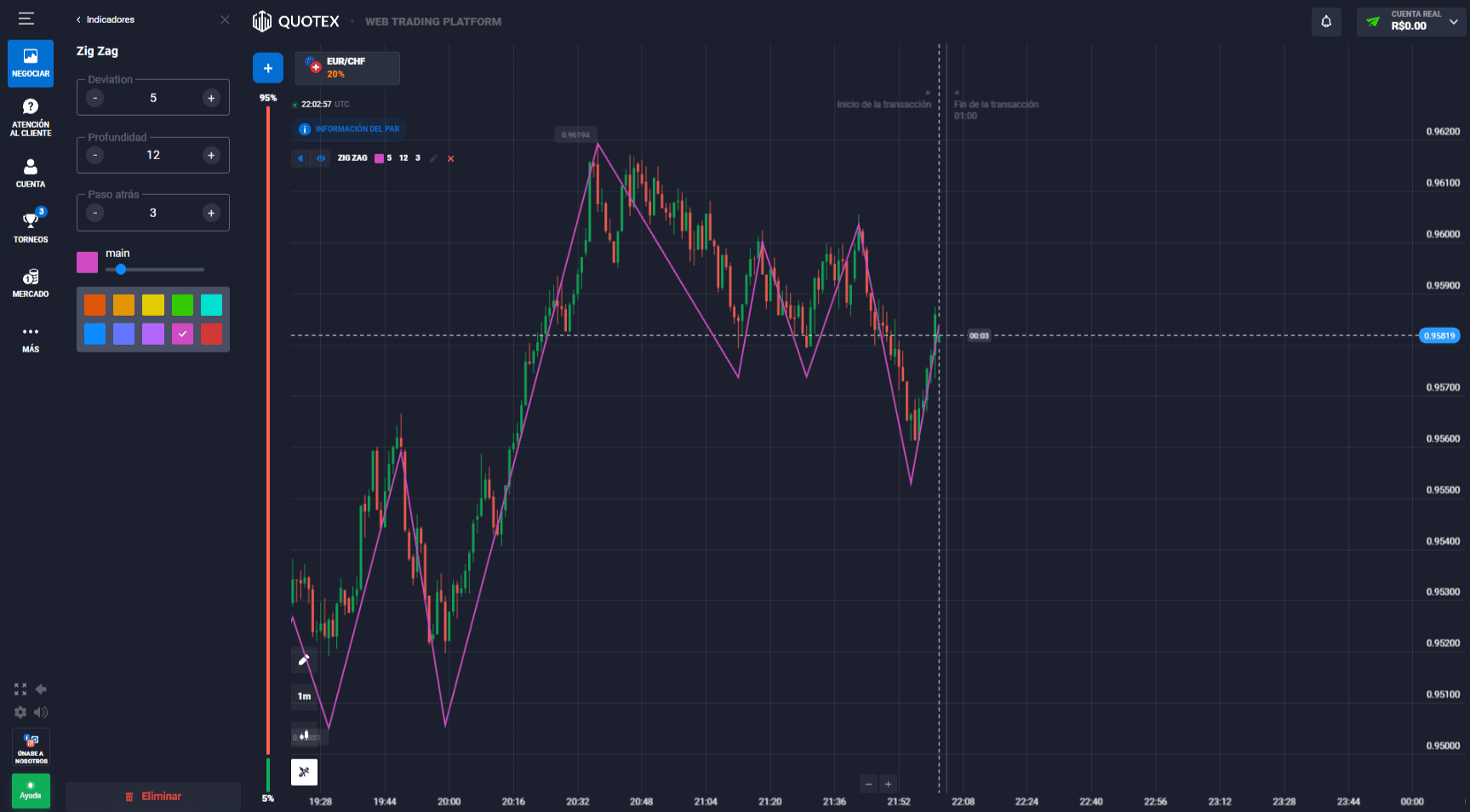Click Información del Par link

(x=349, y=129)
